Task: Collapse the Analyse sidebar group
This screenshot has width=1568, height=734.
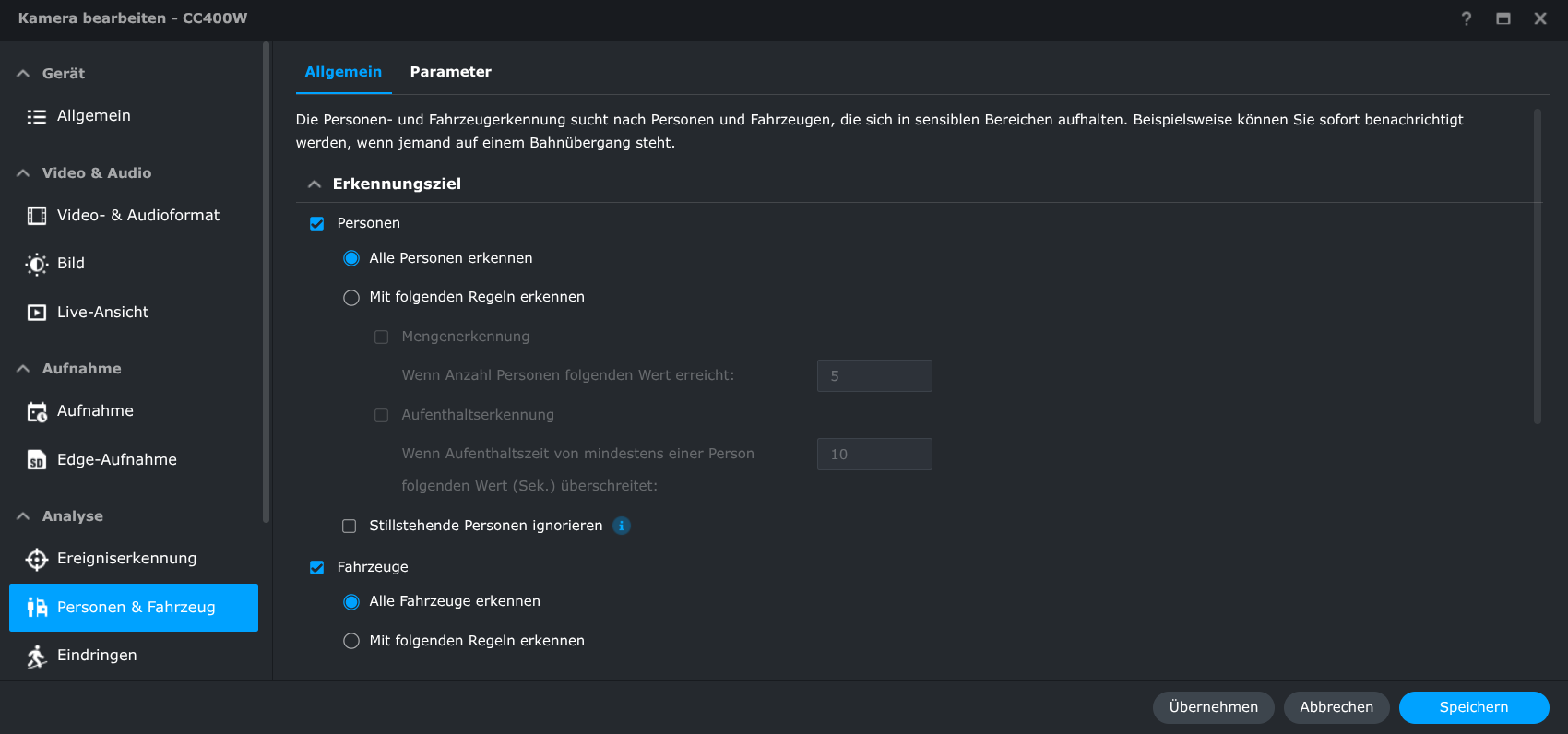Action: [x=23, y=516]
